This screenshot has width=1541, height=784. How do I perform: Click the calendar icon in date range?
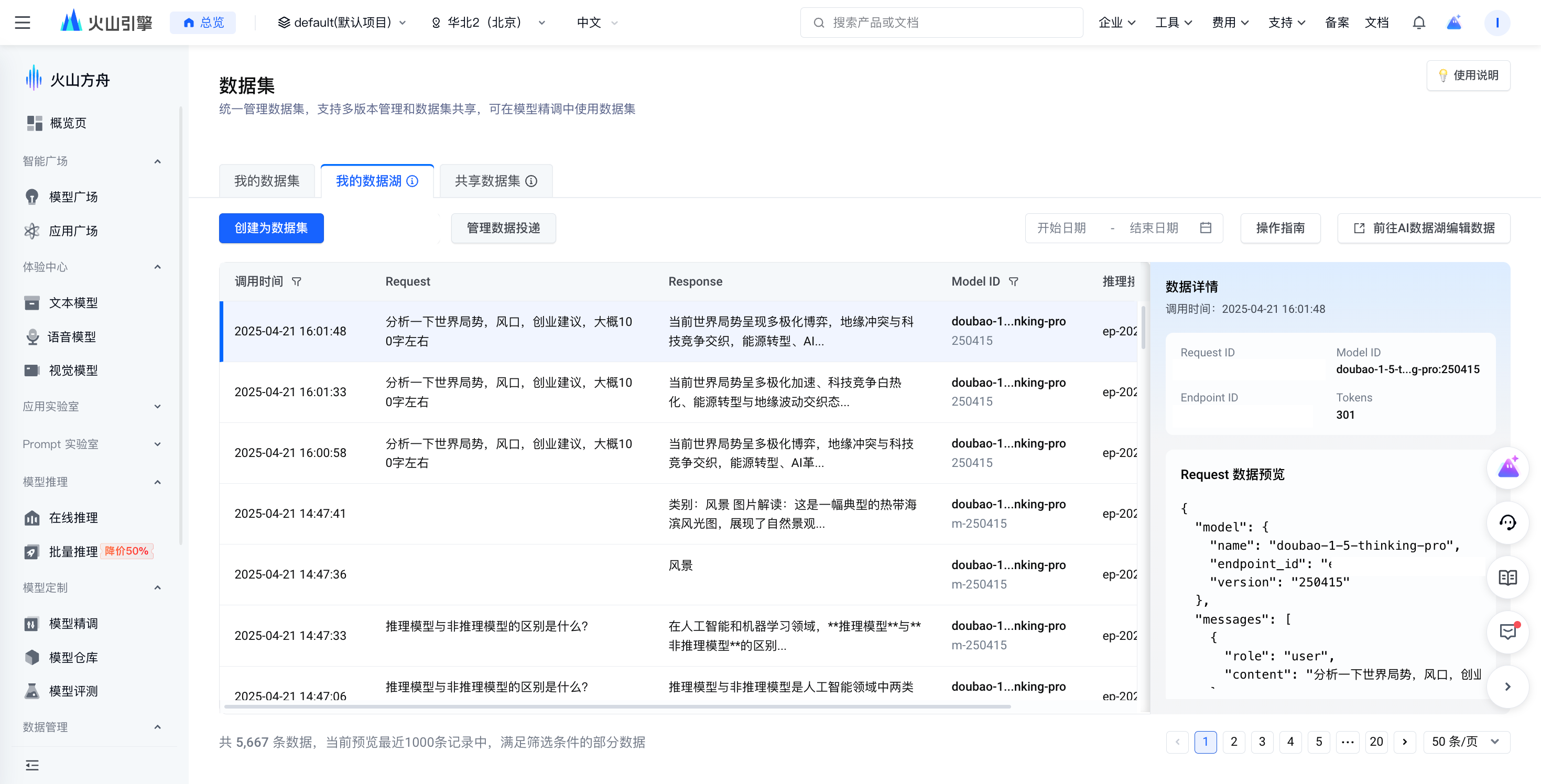1206,228
